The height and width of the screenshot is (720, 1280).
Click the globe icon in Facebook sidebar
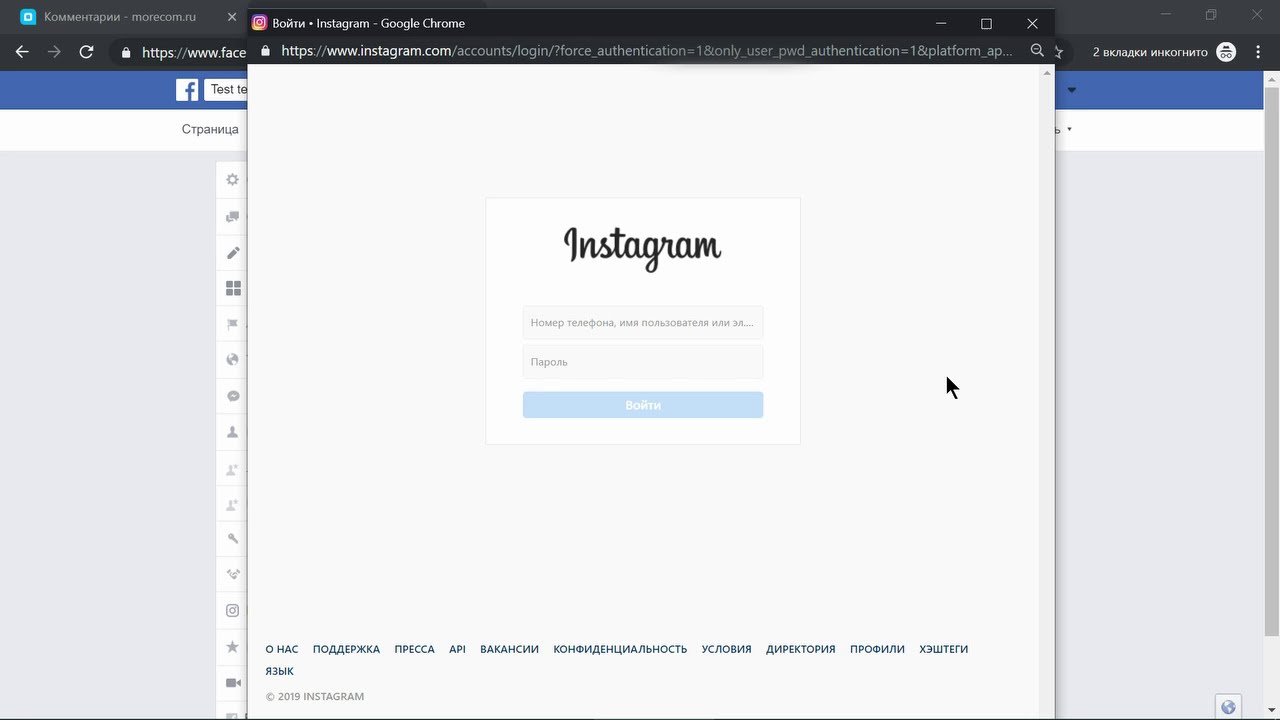(x=233, y=360)
